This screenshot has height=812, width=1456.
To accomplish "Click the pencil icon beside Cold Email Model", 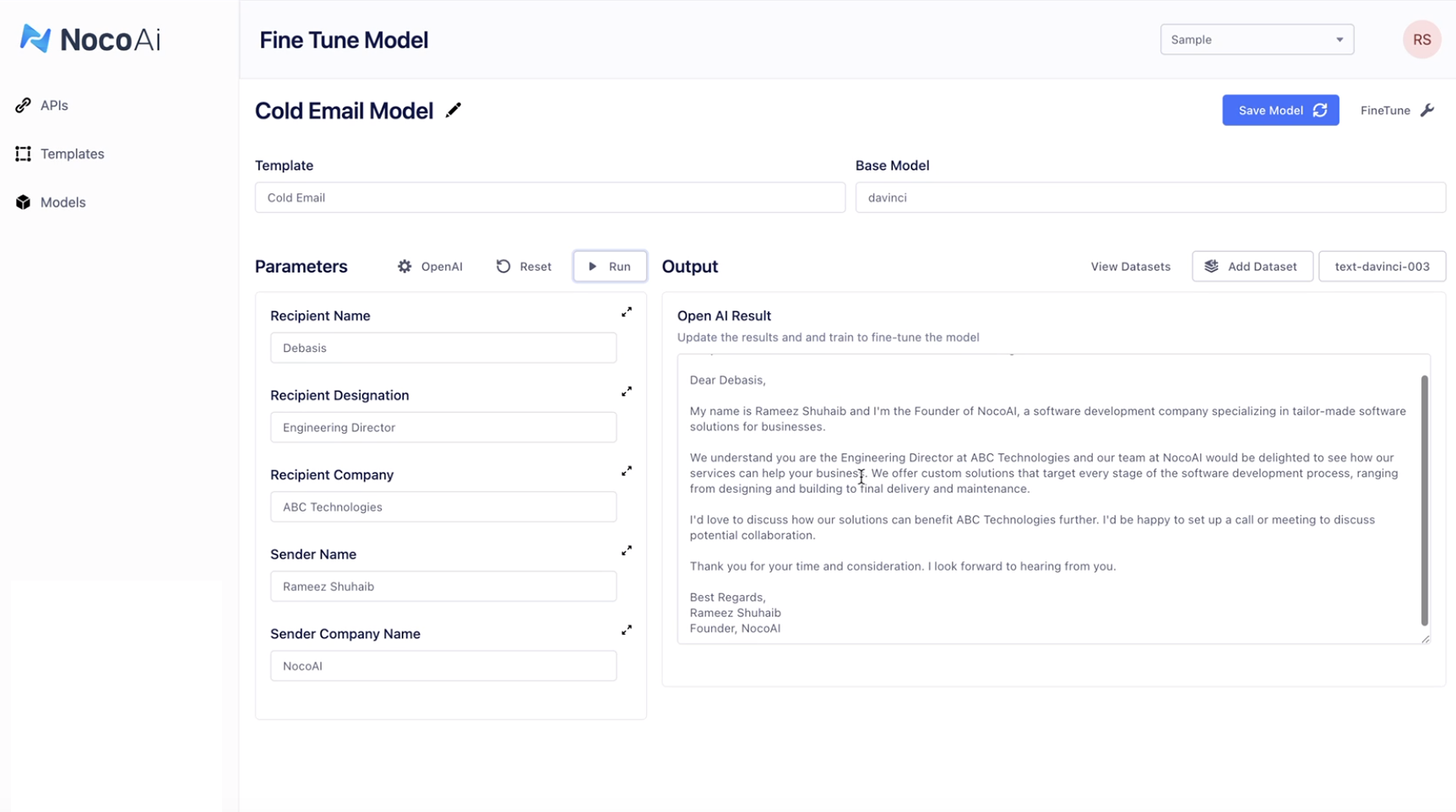I will point(454,111).
